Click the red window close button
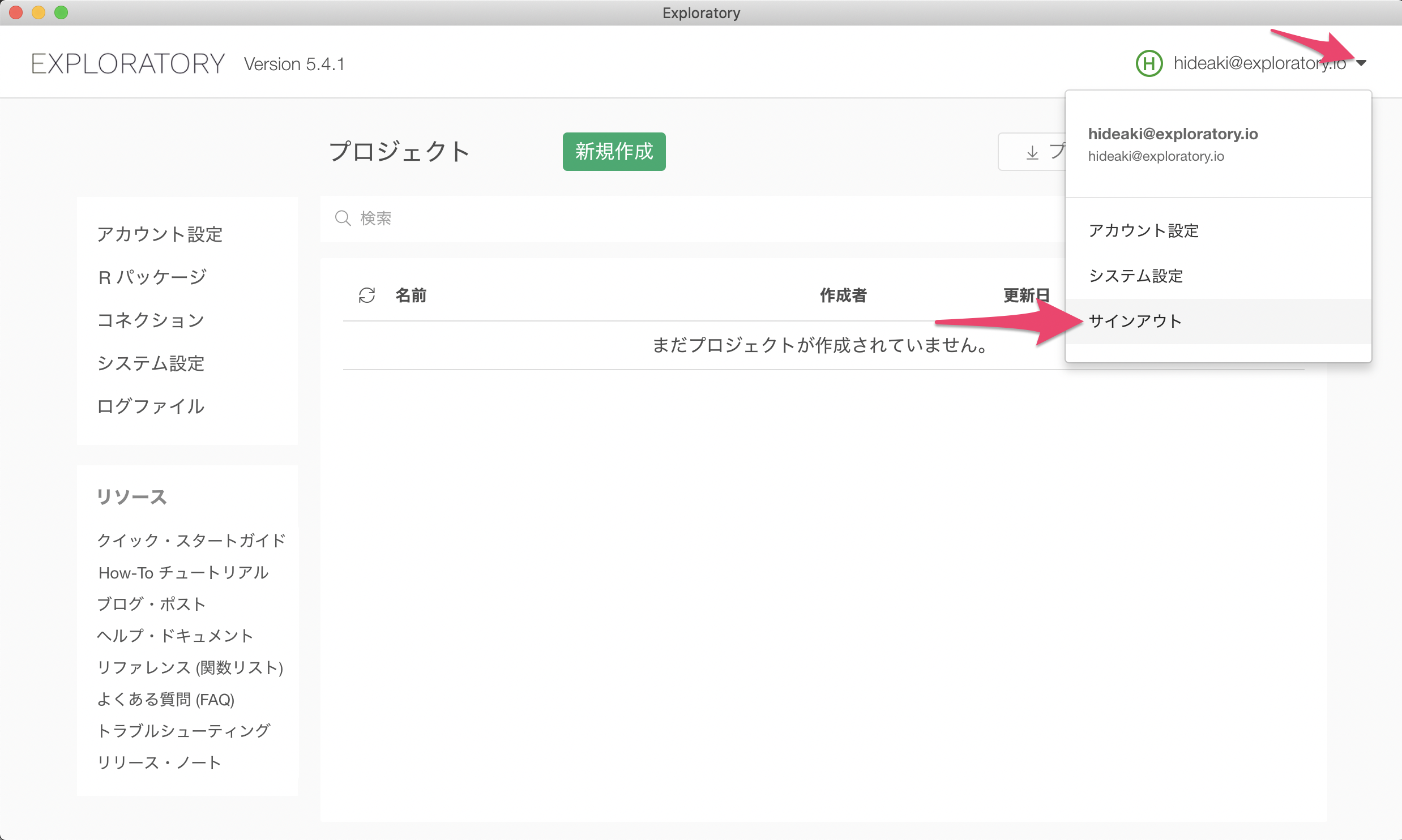Screen dimensions: 1402x840 tap(16, 12)
